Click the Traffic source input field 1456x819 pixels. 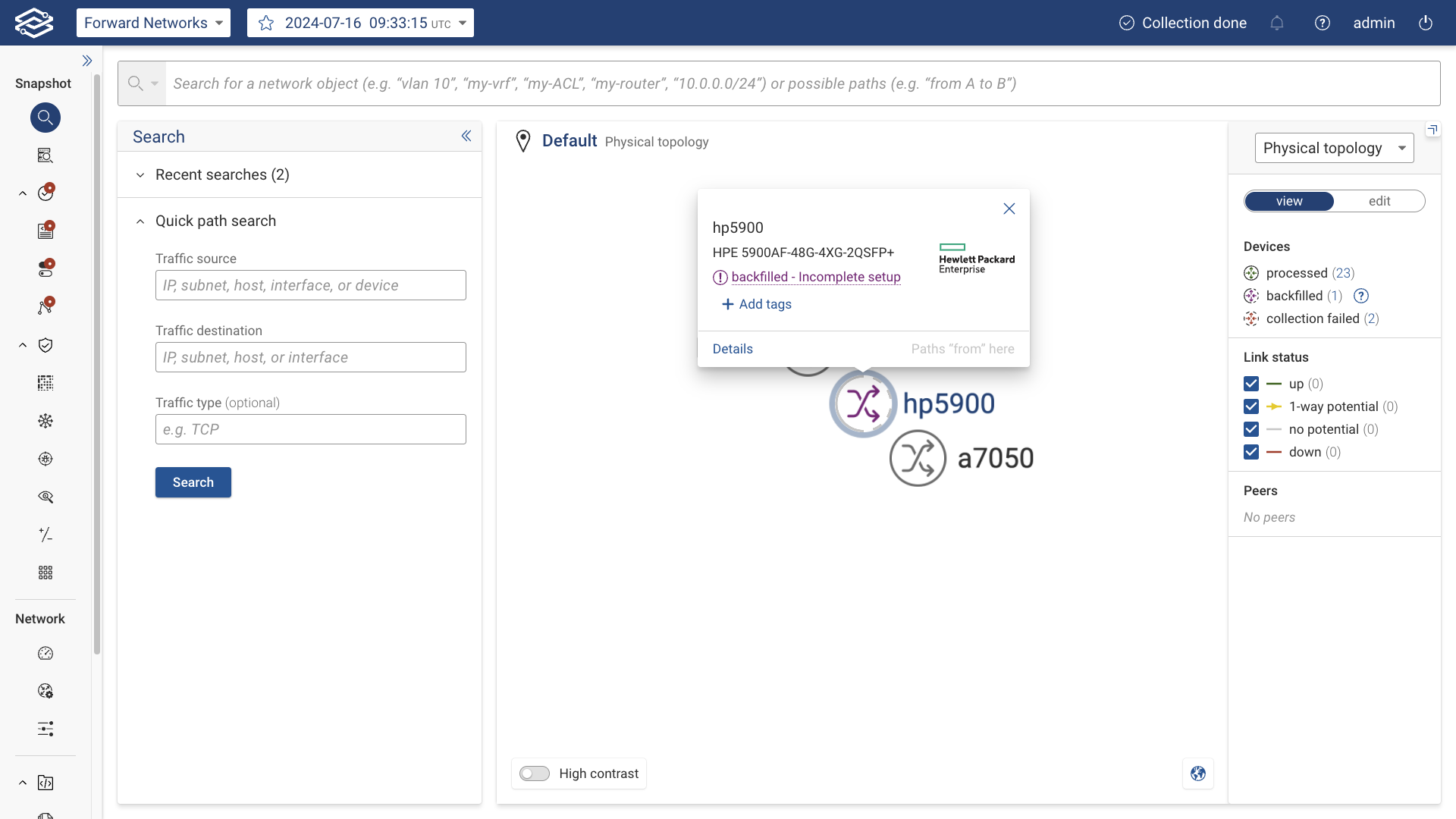(310, 285)
